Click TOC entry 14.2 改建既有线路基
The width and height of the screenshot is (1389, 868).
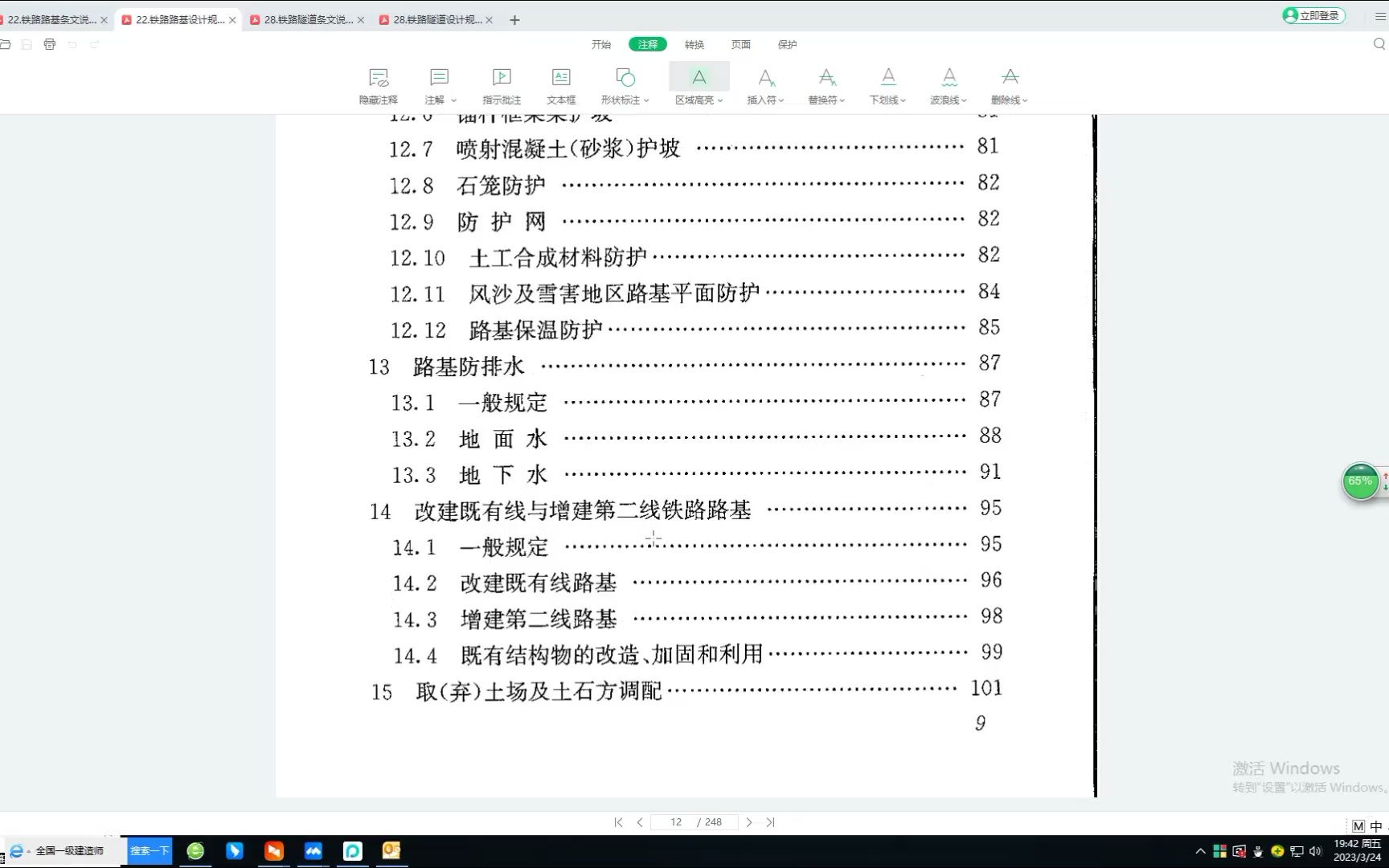(x=697, y=582)
